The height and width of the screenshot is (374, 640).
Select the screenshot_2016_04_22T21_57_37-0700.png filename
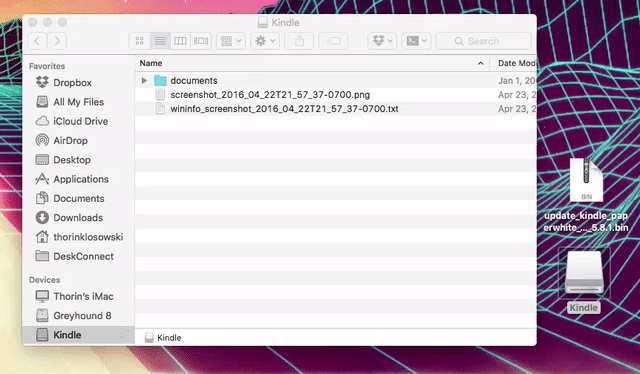click(x=270, y=95)
